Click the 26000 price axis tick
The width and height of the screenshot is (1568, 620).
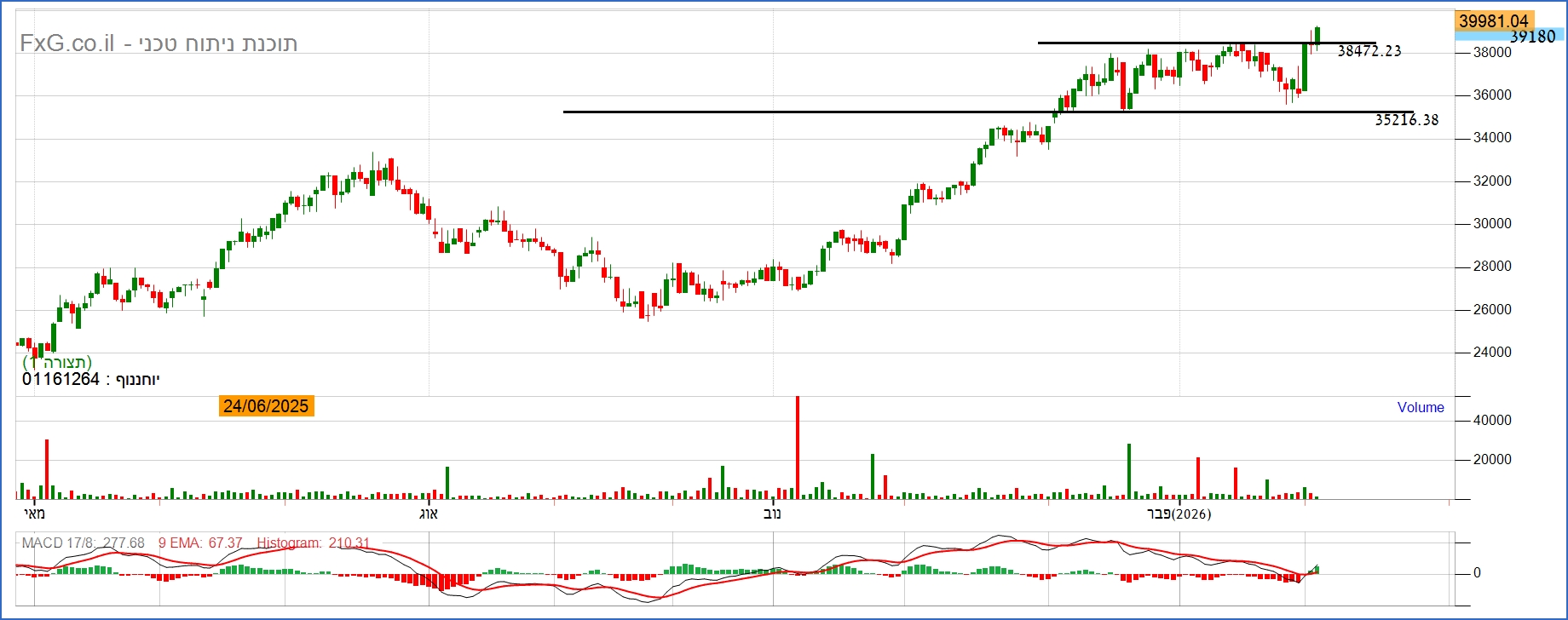(x=1493, y=309)
